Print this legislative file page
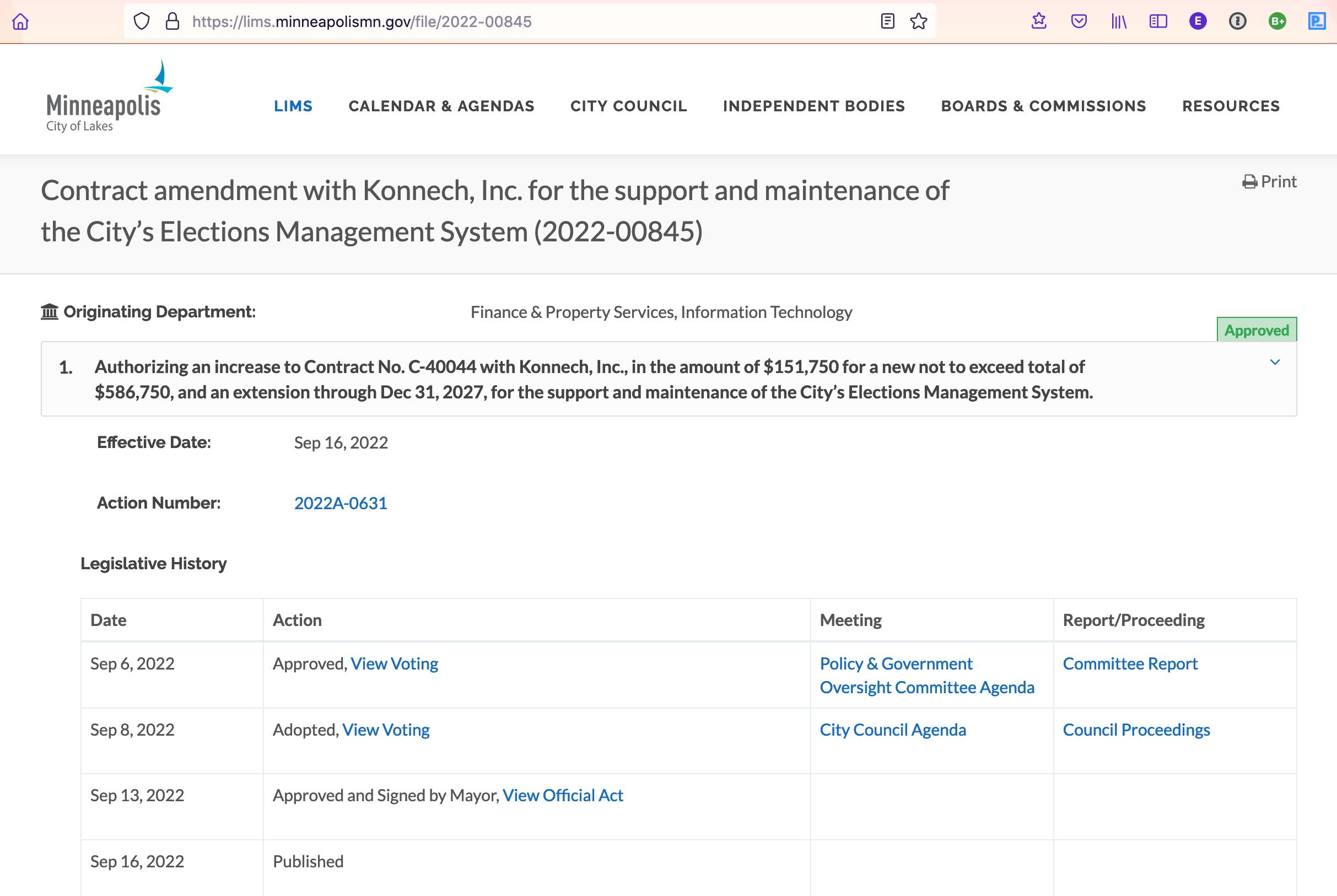Screen dimensions: 1337x896 pos(1269,182)
